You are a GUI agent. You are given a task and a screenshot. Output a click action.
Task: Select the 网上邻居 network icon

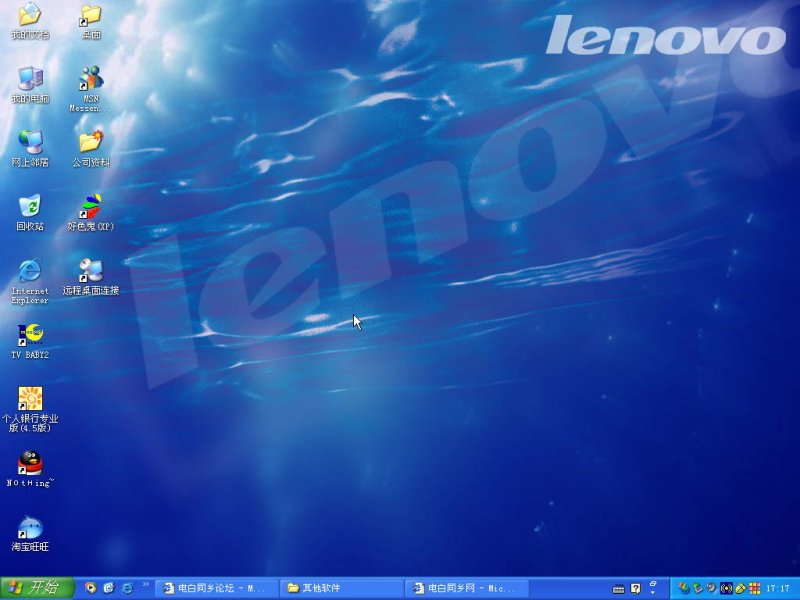pos(30,143)
